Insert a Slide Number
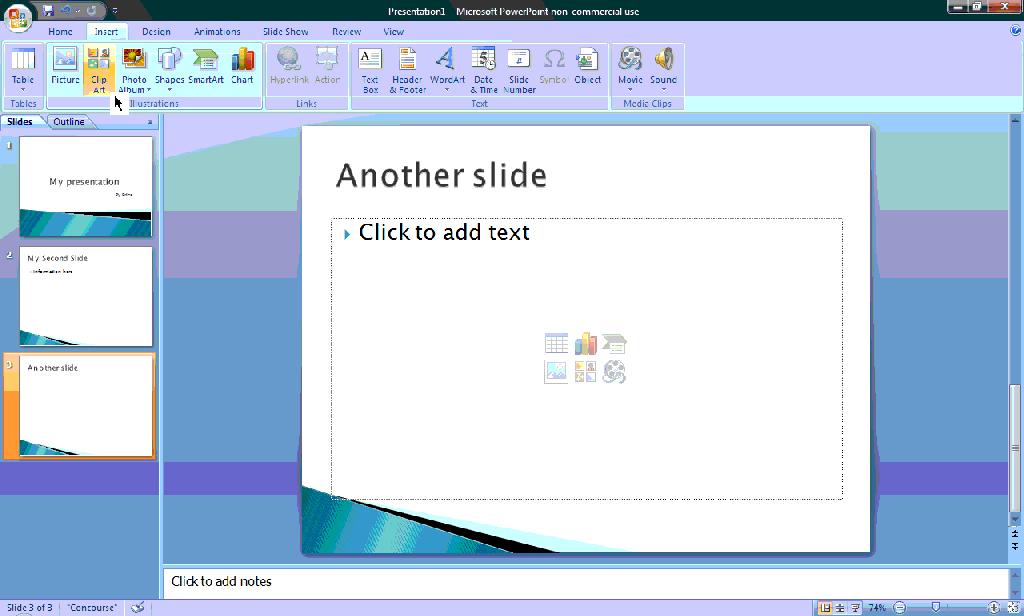Image resolution: width=1024 pixels, height=616 pixels. (519, 69)
